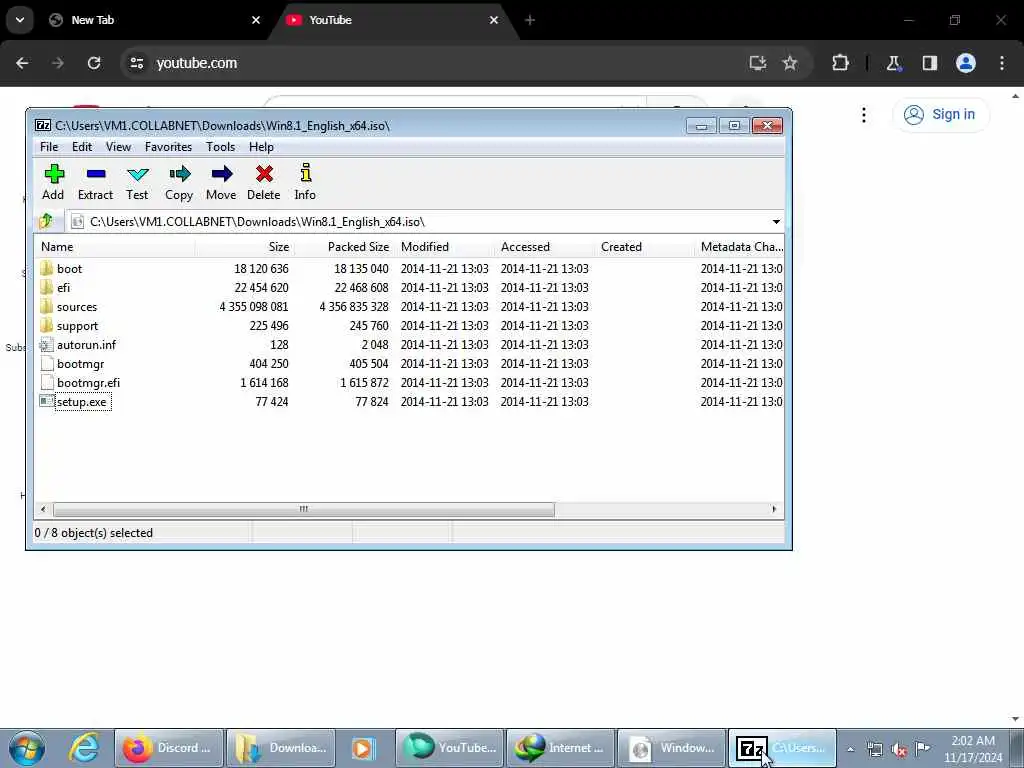Image resolution: width=1024 pixels, height=768 pixels.
Task: Open Chrome side panel icon
Action: [x=930, y=63]
